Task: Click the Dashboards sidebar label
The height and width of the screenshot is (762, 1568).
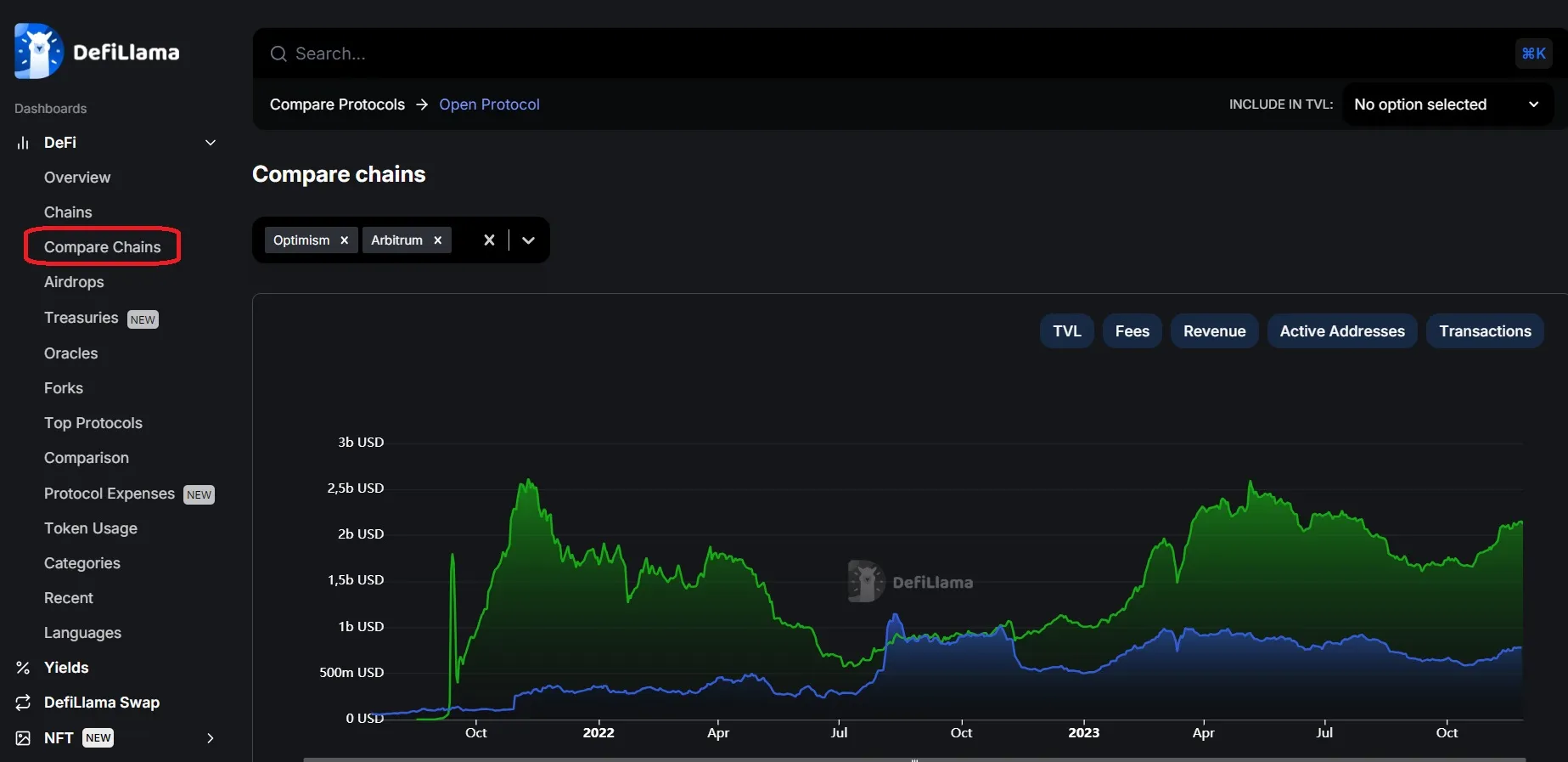Action: pos(50,109)
